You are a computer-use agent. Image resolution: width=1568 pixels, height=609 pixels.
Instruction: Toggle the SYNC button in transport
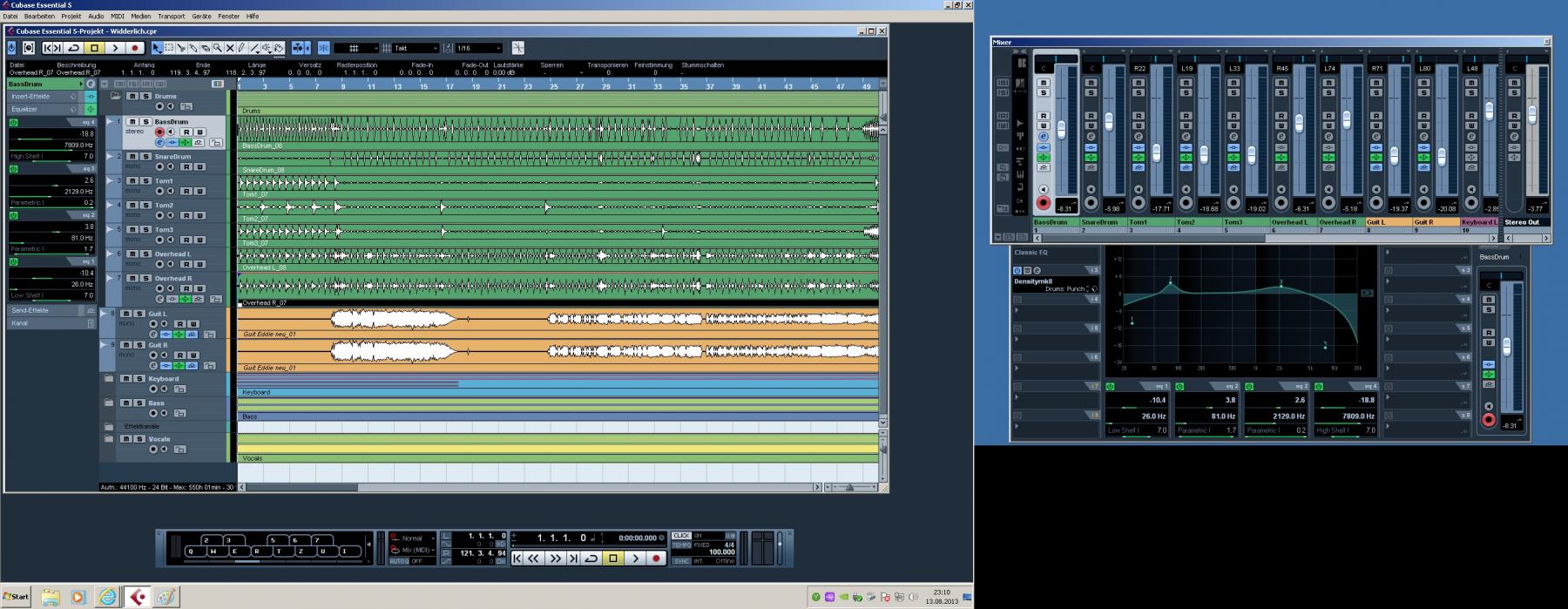[x=681, y=561]
